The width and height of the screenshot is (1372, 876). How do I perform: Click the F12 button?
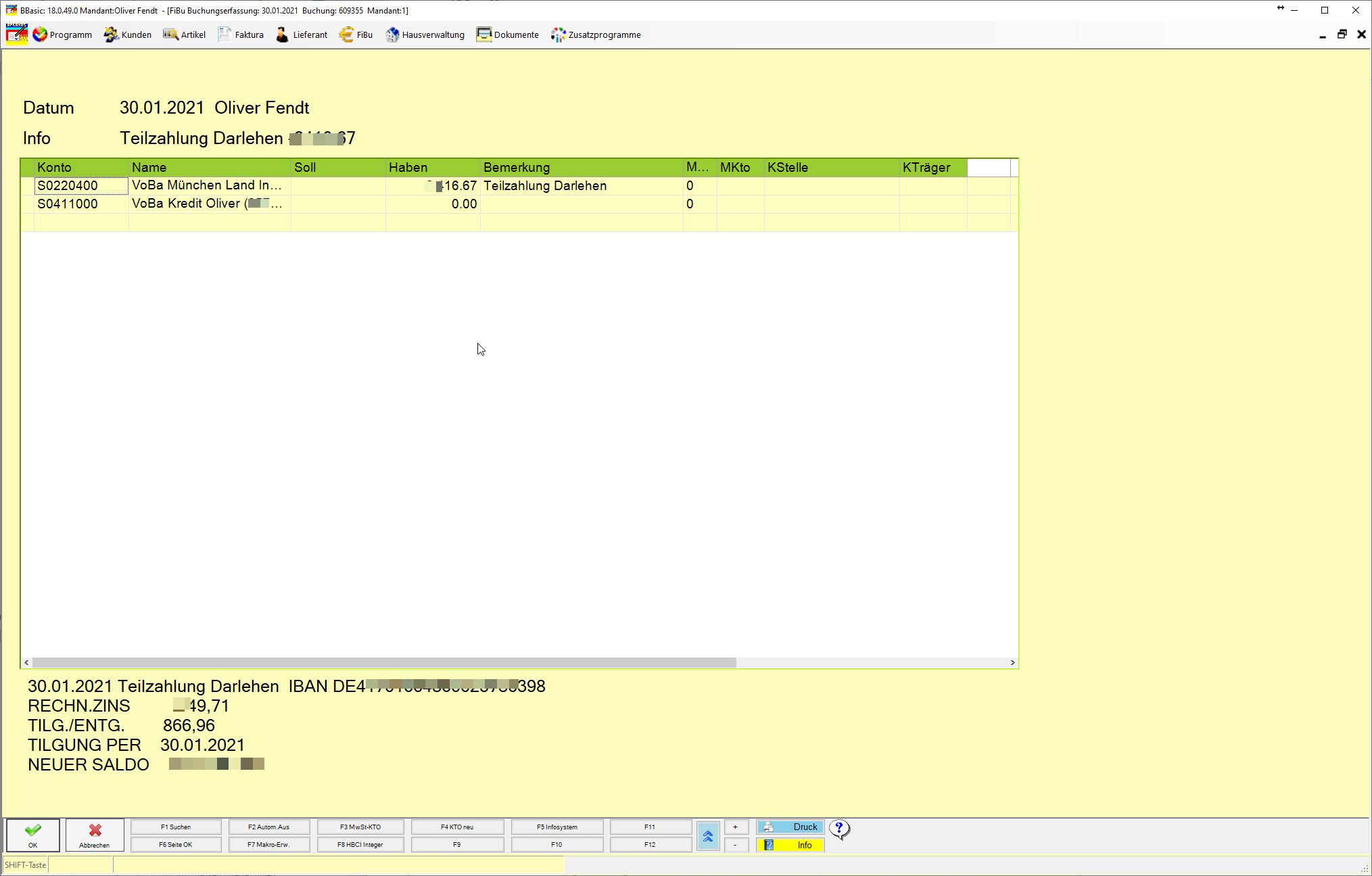650,844
